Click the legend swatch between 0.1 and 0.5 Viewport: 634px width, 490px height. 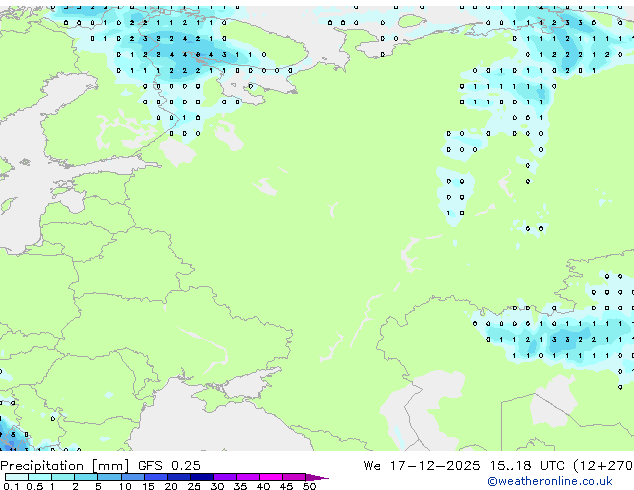point(17,477)
